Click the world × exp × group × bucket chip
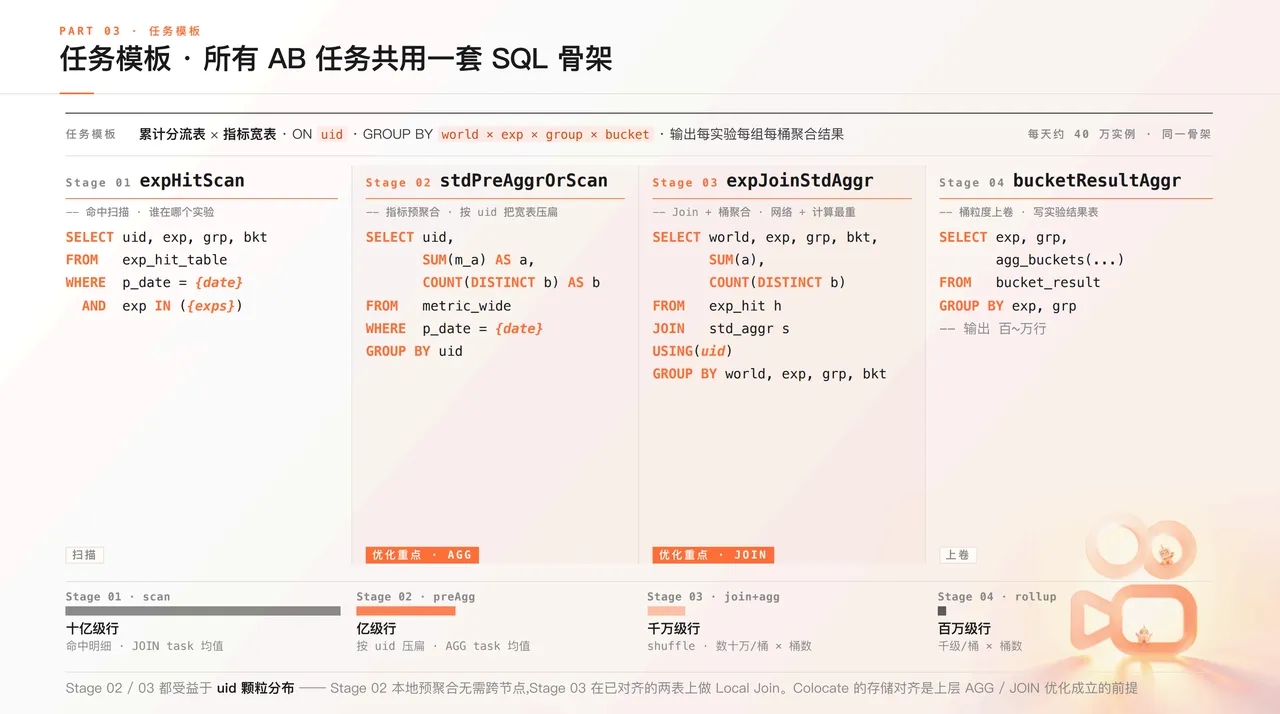Screen dimensions: 1280x714 (545, 134)
